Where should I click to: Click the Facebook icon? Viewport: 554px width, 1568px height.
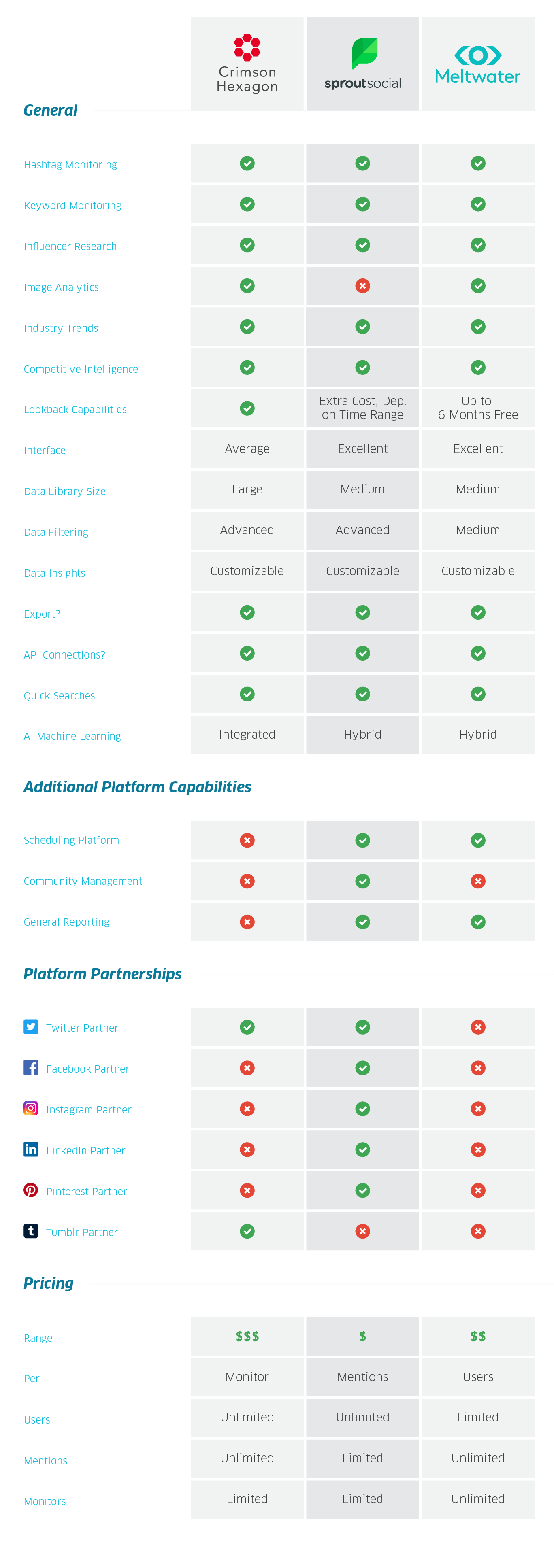31,1067
